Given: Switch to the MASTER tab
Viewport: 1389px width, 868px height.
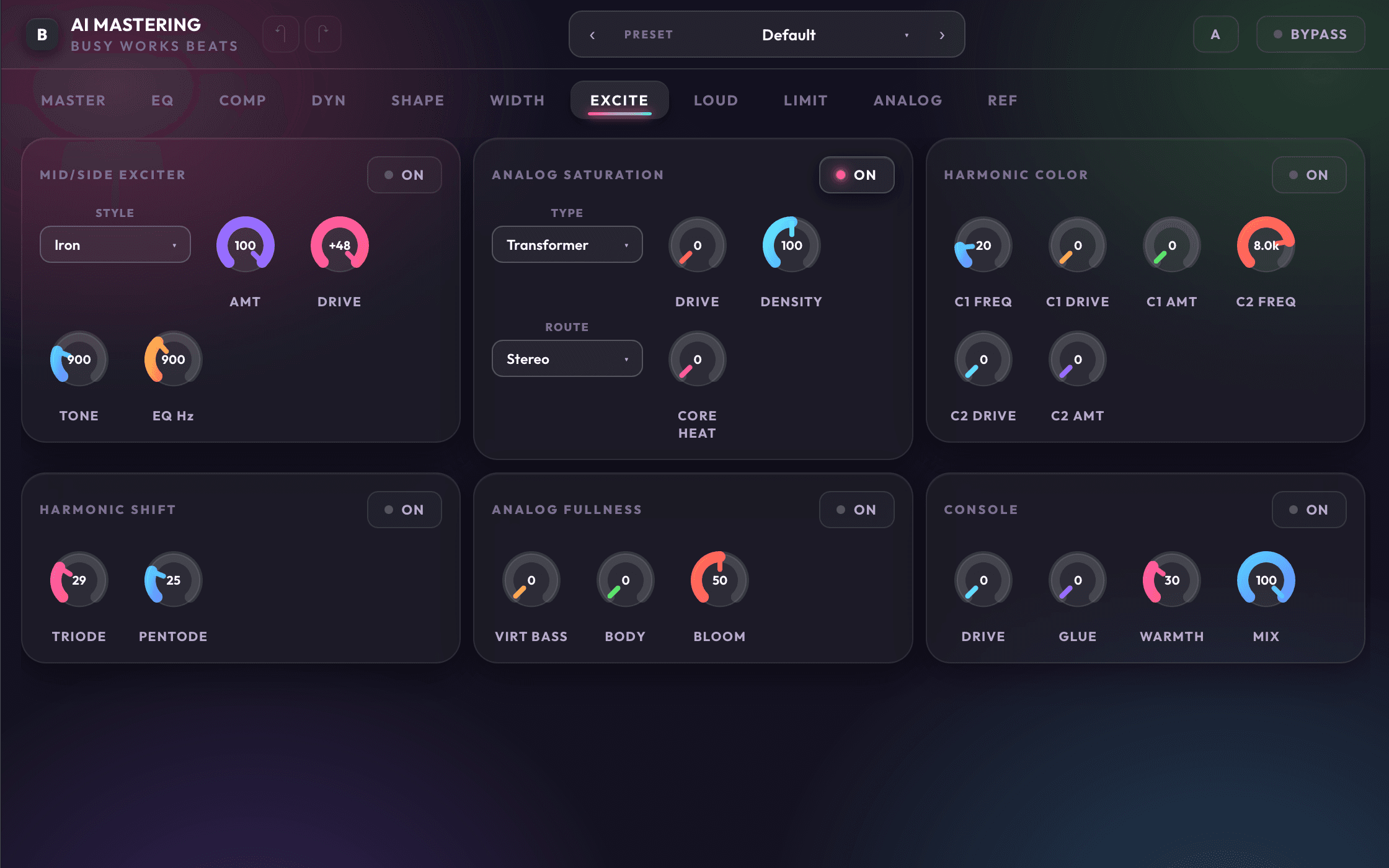Looking at the screenshot, I should [73, 100].
